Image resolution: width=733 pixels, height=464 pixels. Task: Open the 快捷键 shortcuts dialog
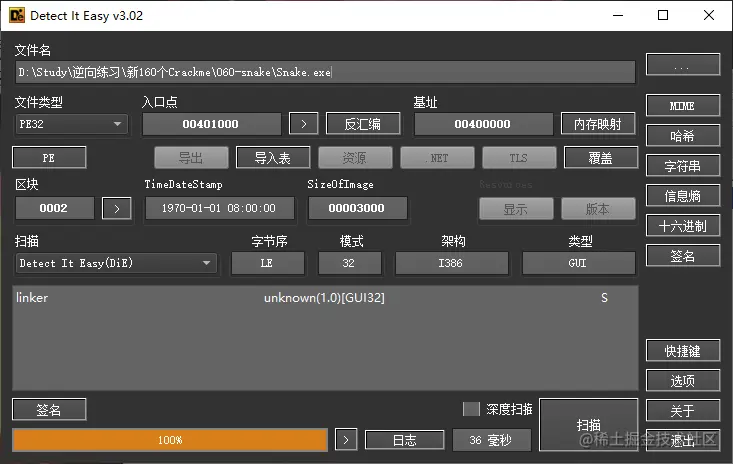pos(683,351)
